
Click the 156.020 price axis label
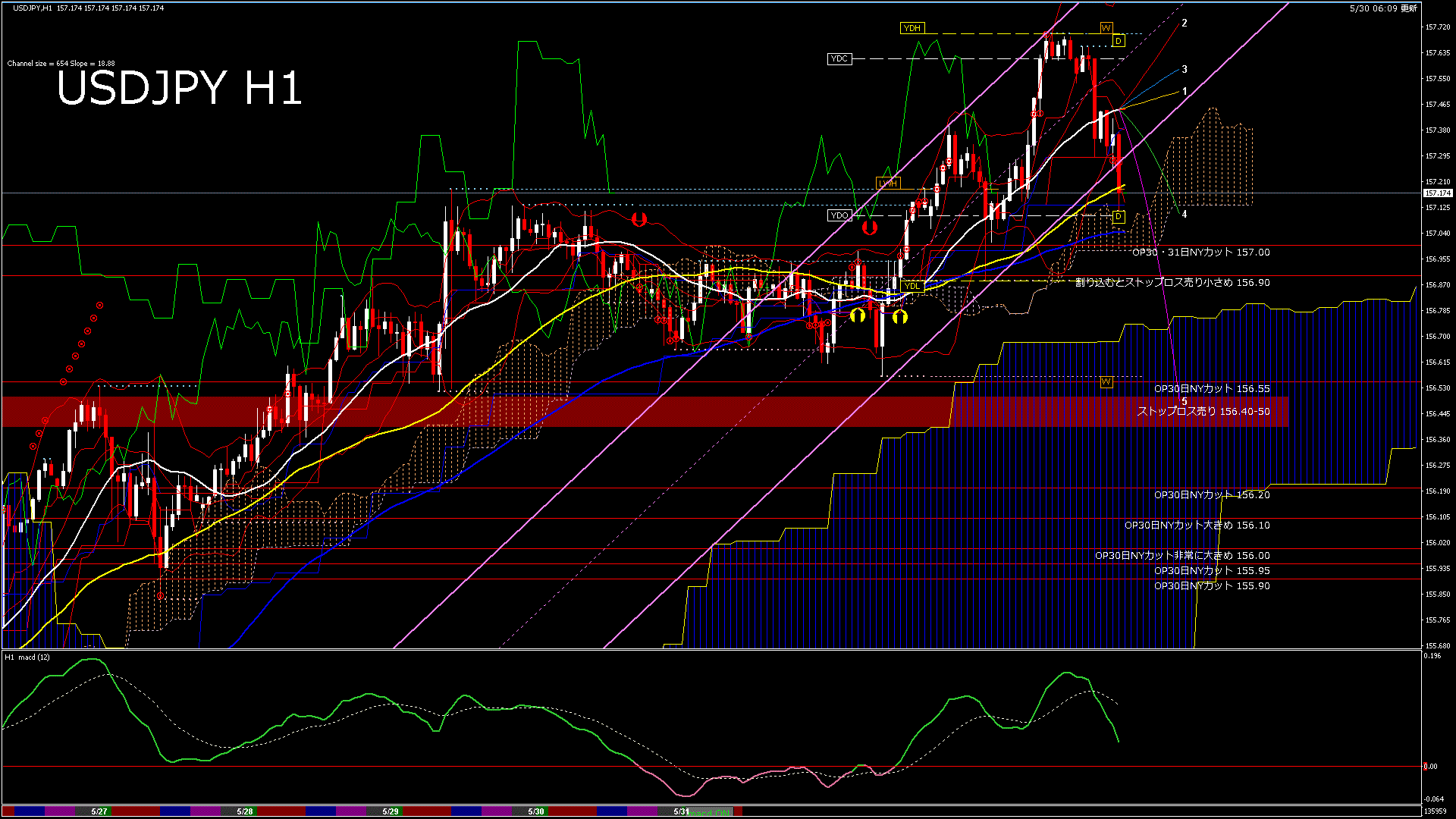coord(1438,543)
